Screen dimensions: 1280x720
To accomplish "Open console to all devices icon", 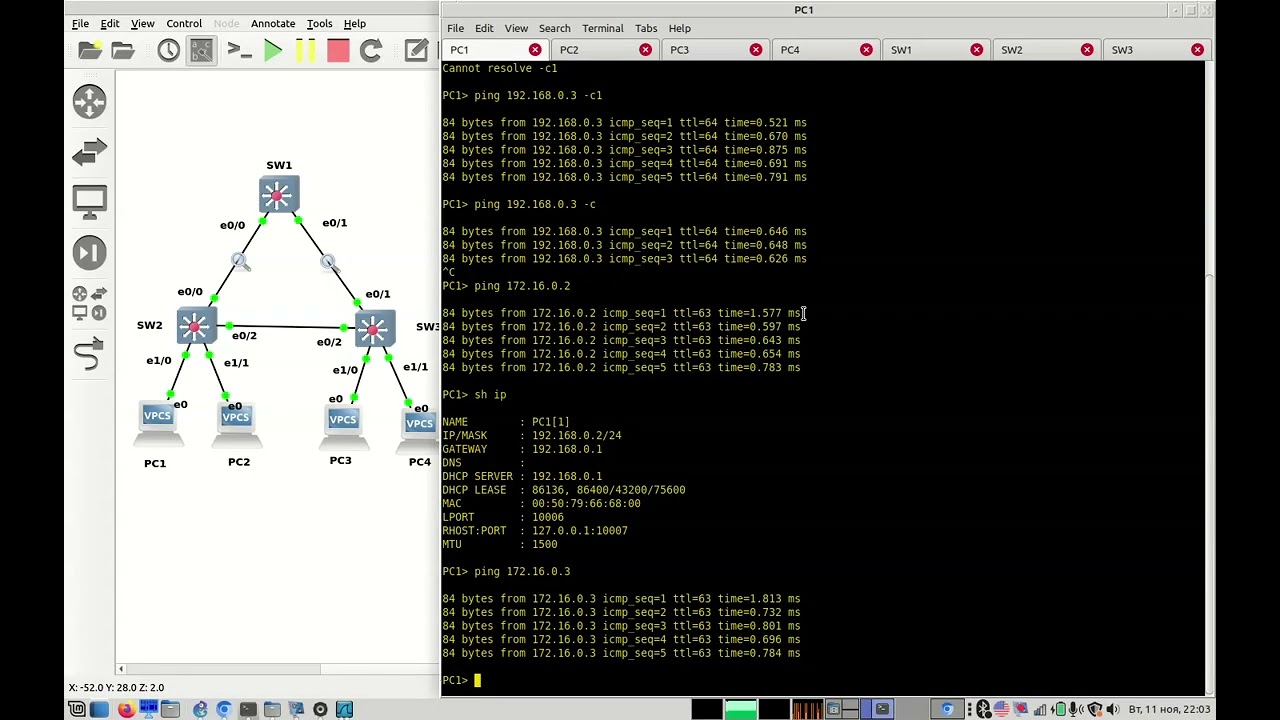I will point(239,50).
